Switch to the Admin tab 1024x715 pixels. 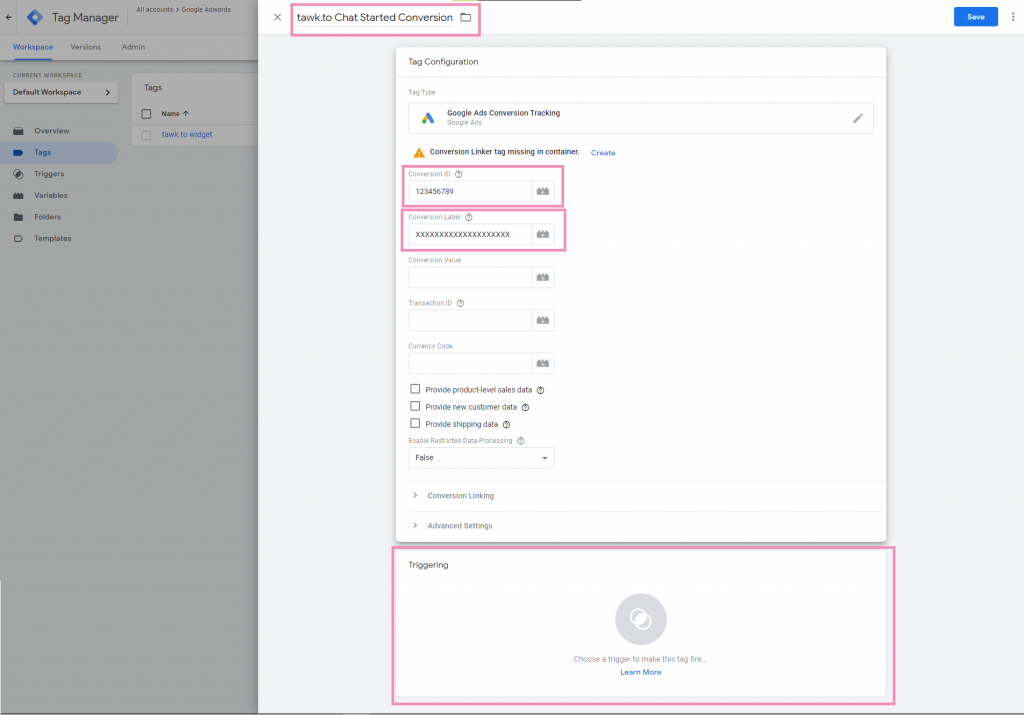tap(133, 47)
